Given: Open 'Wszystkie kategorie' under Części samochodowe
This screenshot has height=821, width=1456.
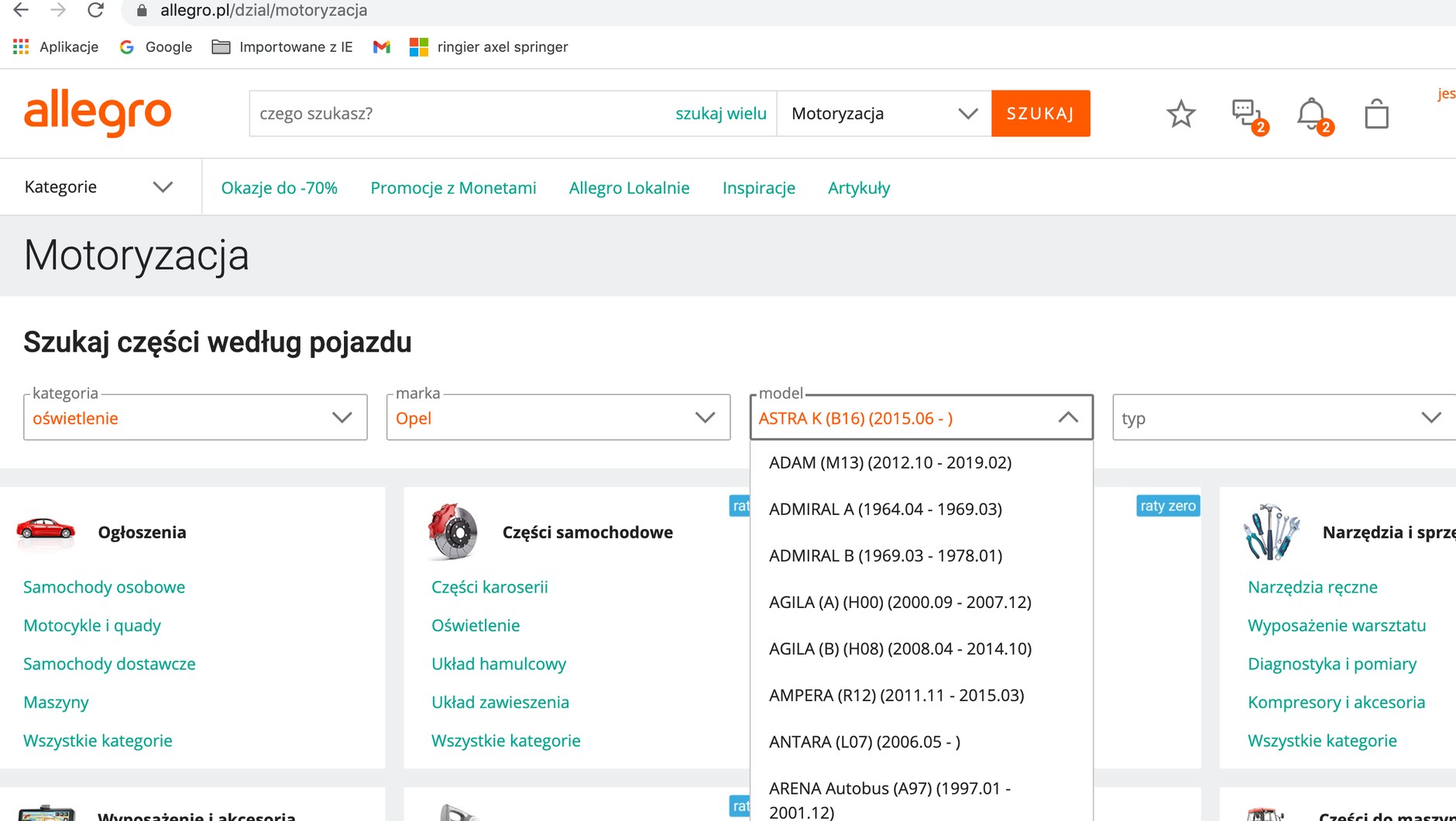Looking at the screenshot, I should [506, 741].
